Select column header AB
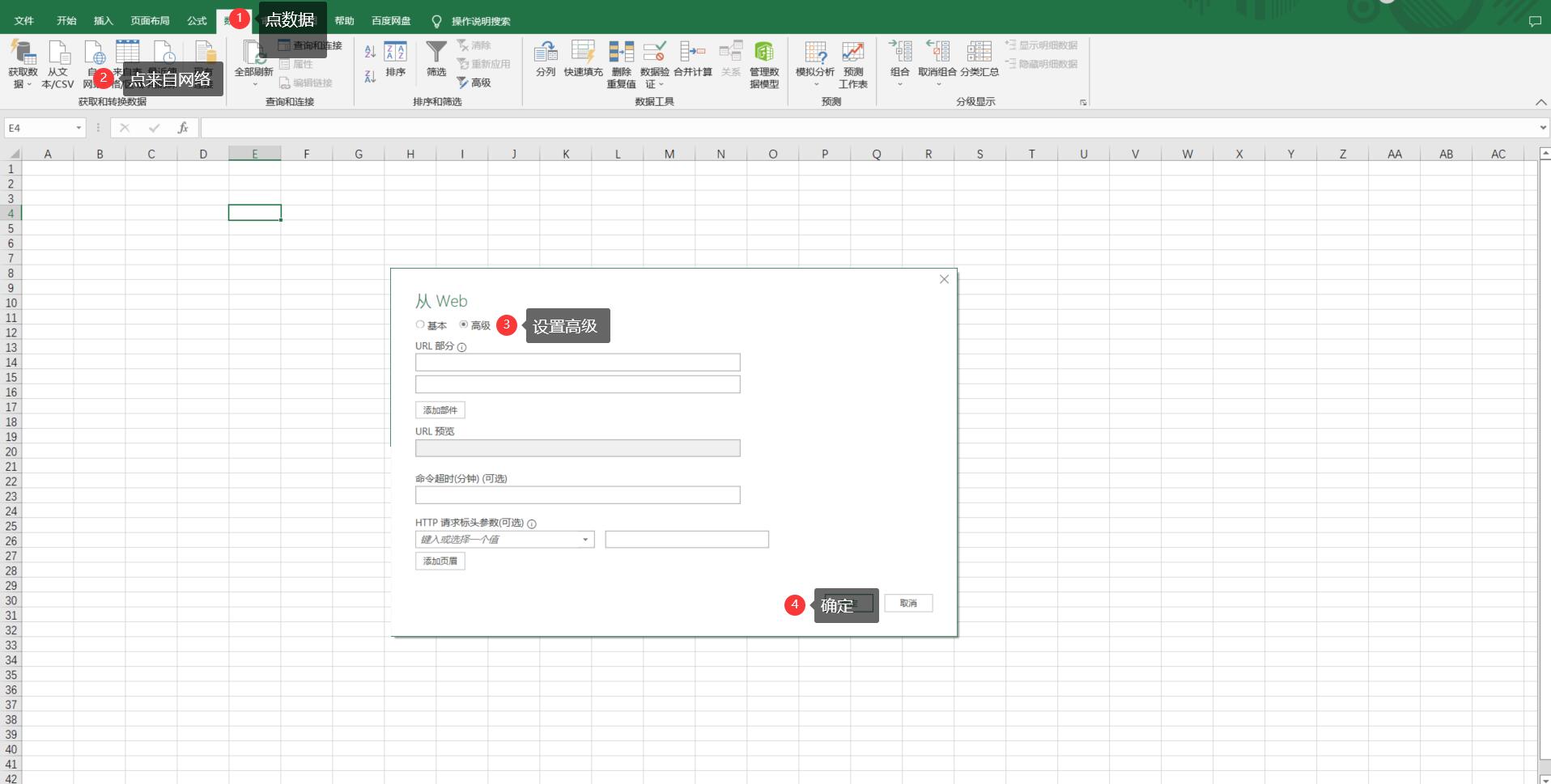 coord(1446,154)
